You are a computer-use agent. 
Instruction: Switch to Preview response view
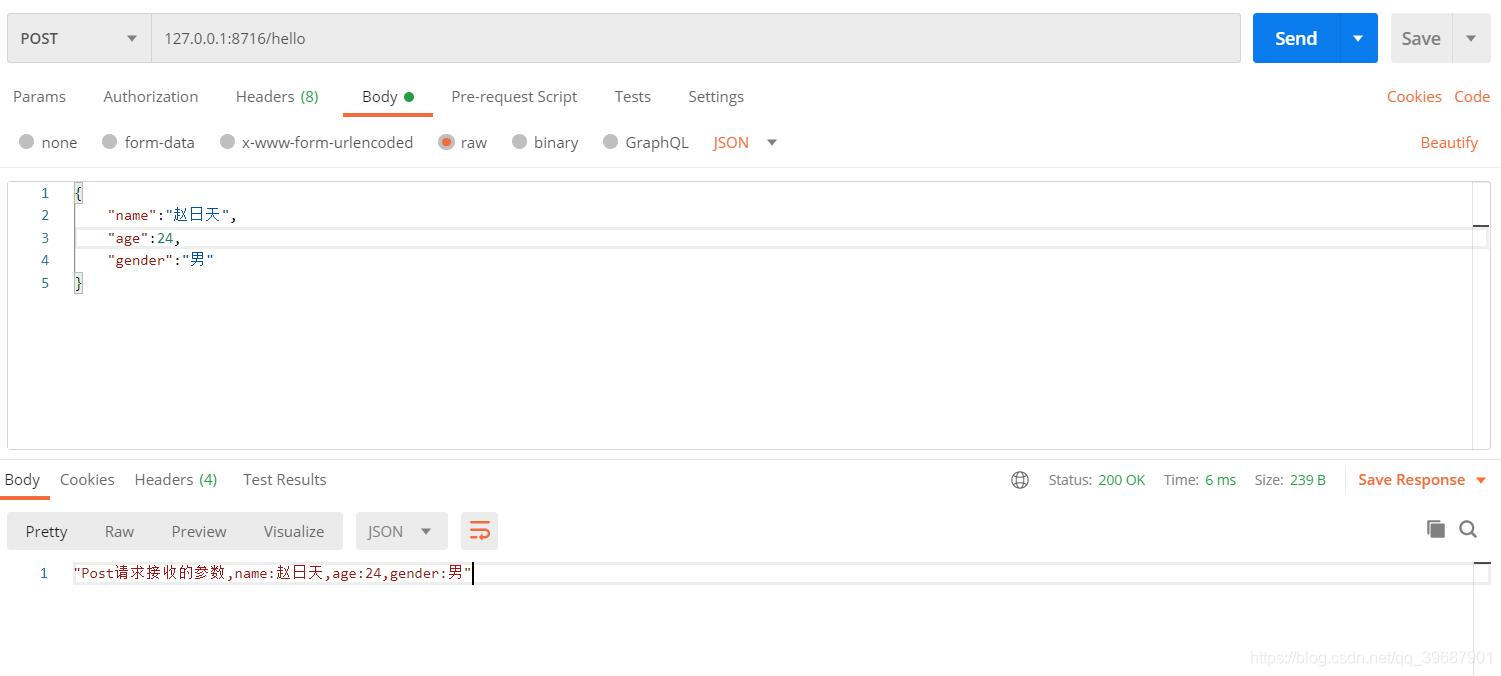(199, 531)
